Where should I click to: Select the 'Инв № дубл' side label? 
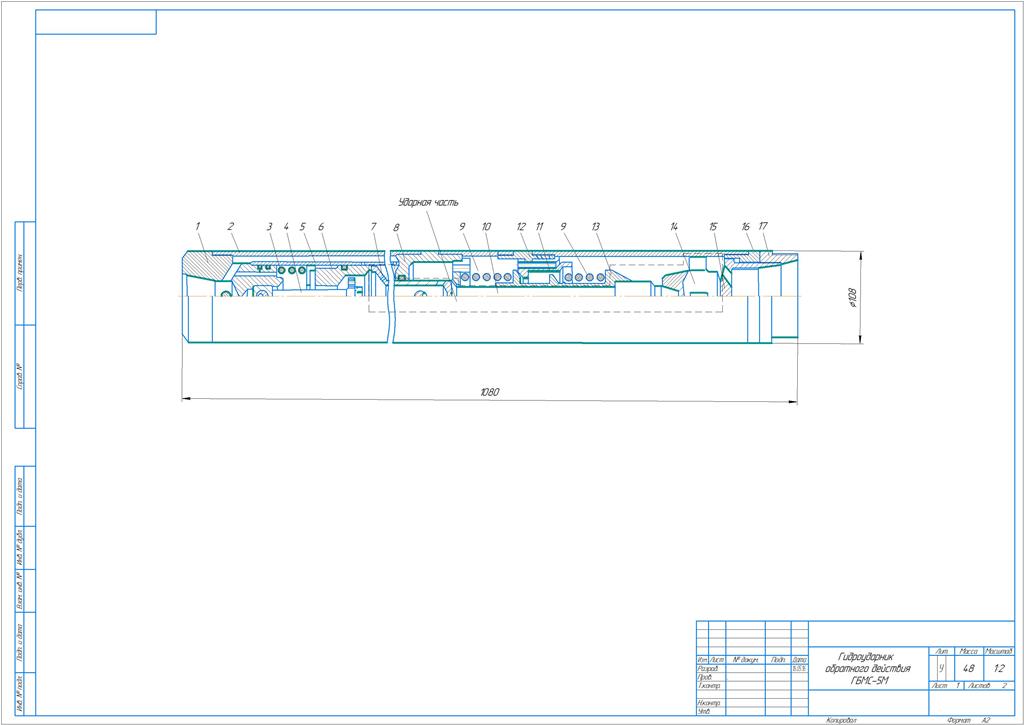(20, 547)
